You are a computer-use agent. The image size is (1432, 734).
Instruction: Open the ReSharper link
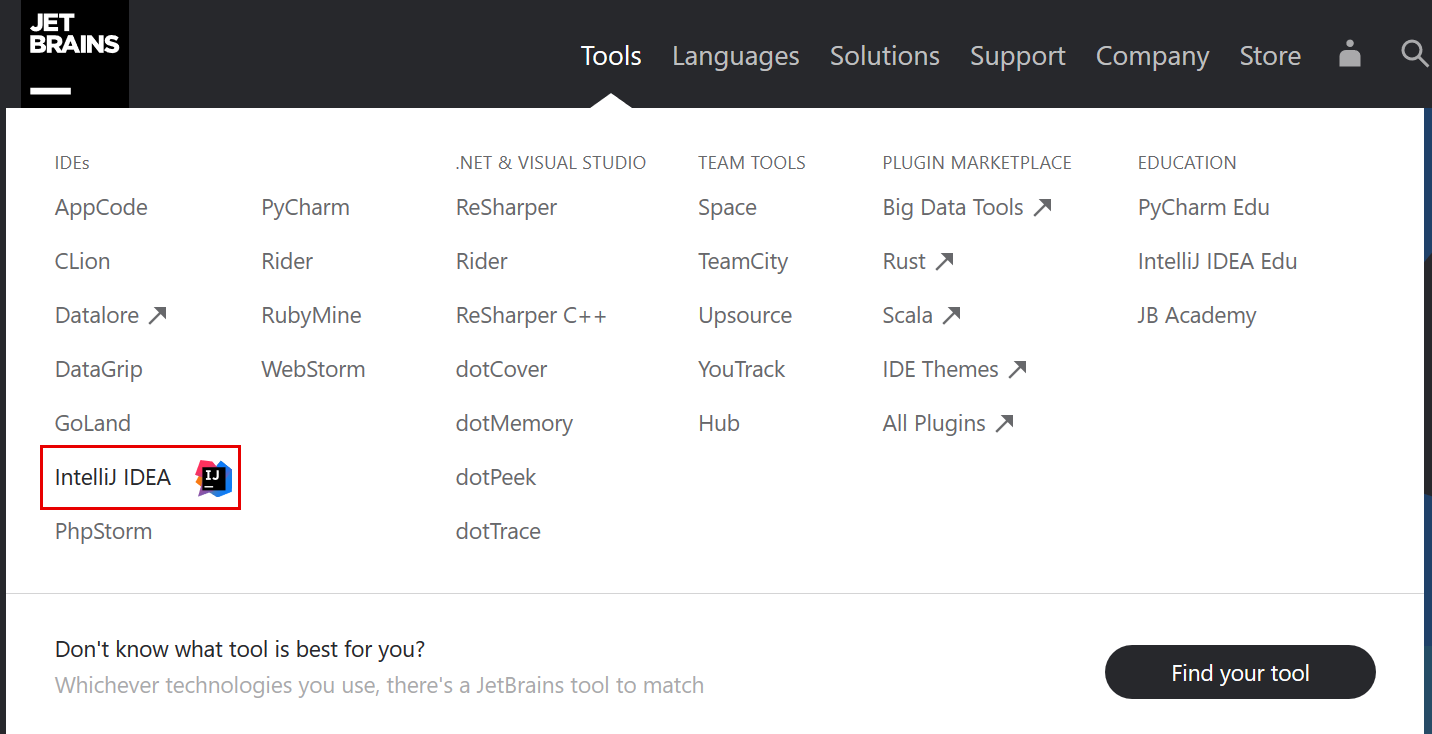point(506,208)
